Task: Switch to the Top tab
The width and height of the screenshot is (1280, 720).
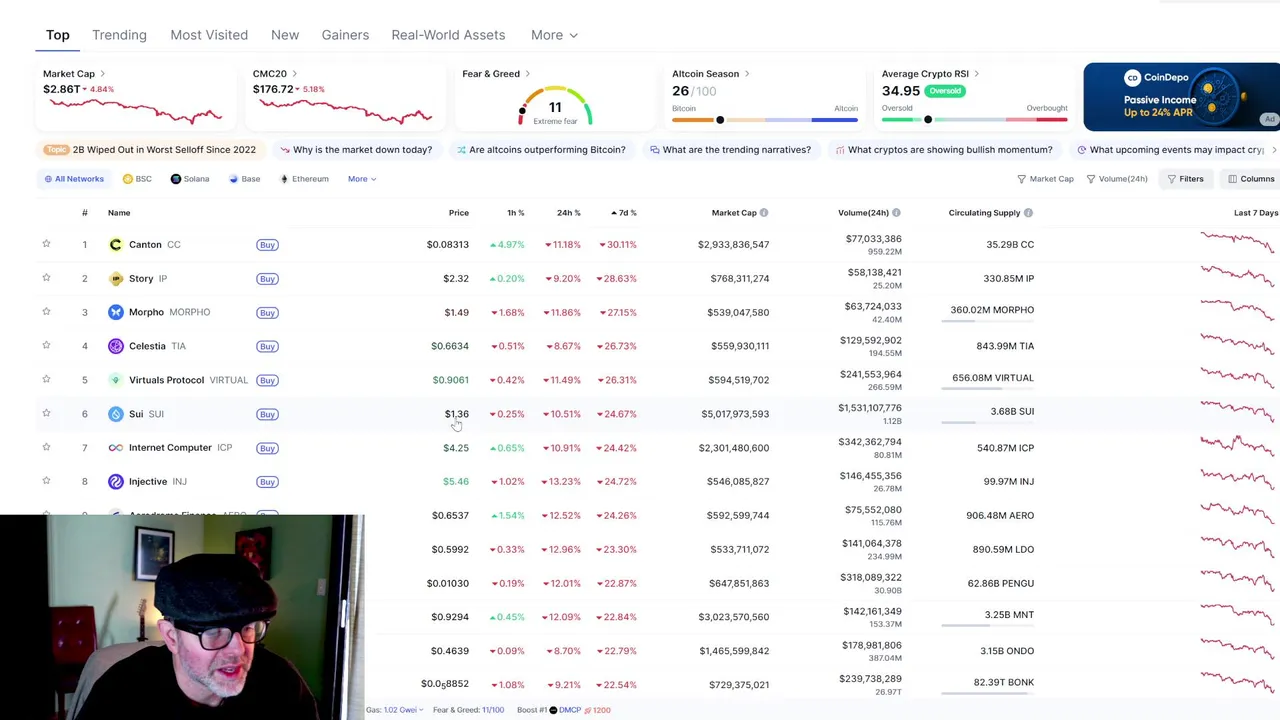Action: coord(58,35)
